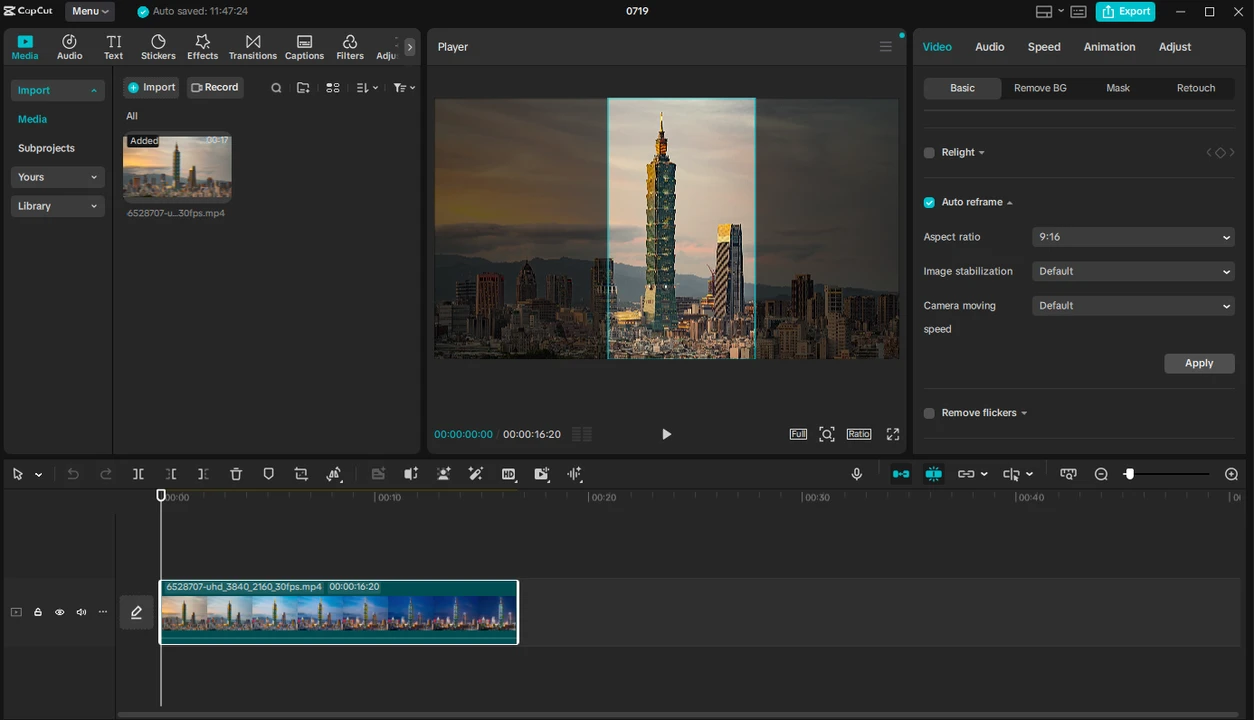Screen dimensions: 1254x720
Task: Open the Image stabilization dropdown
Action: [x=1133, y=271]
